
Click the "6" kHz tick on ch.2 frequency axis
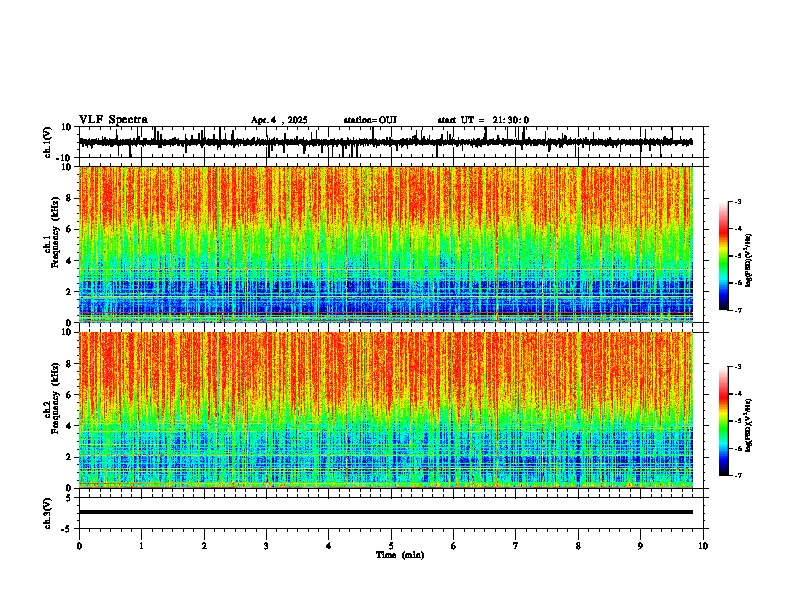pos(71,395)
